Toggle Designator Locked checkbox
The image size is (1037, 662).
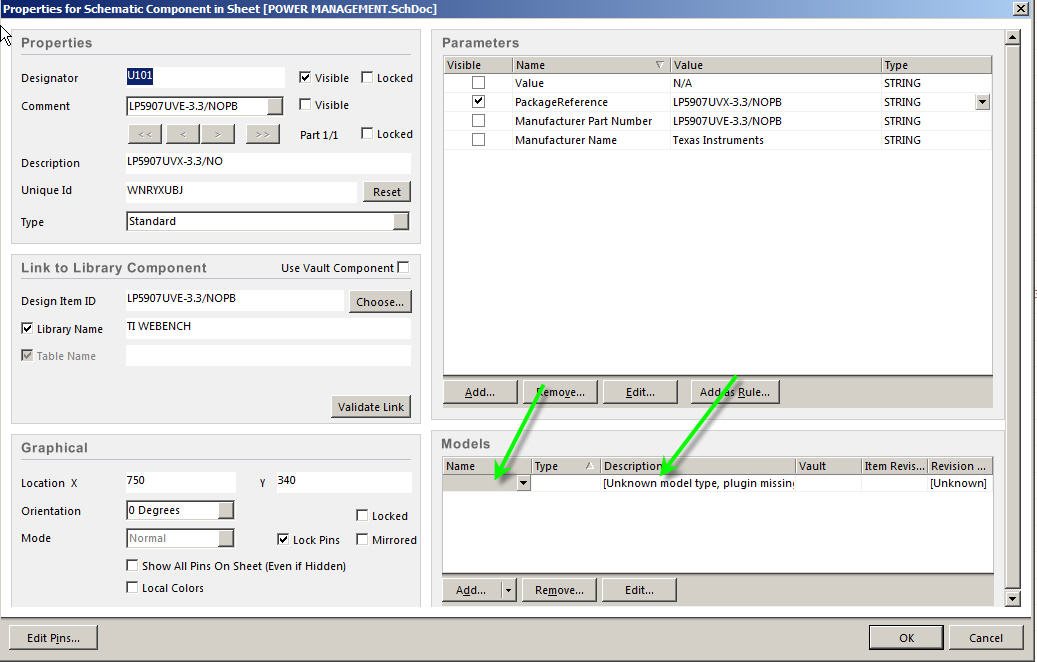pos(367,77)
